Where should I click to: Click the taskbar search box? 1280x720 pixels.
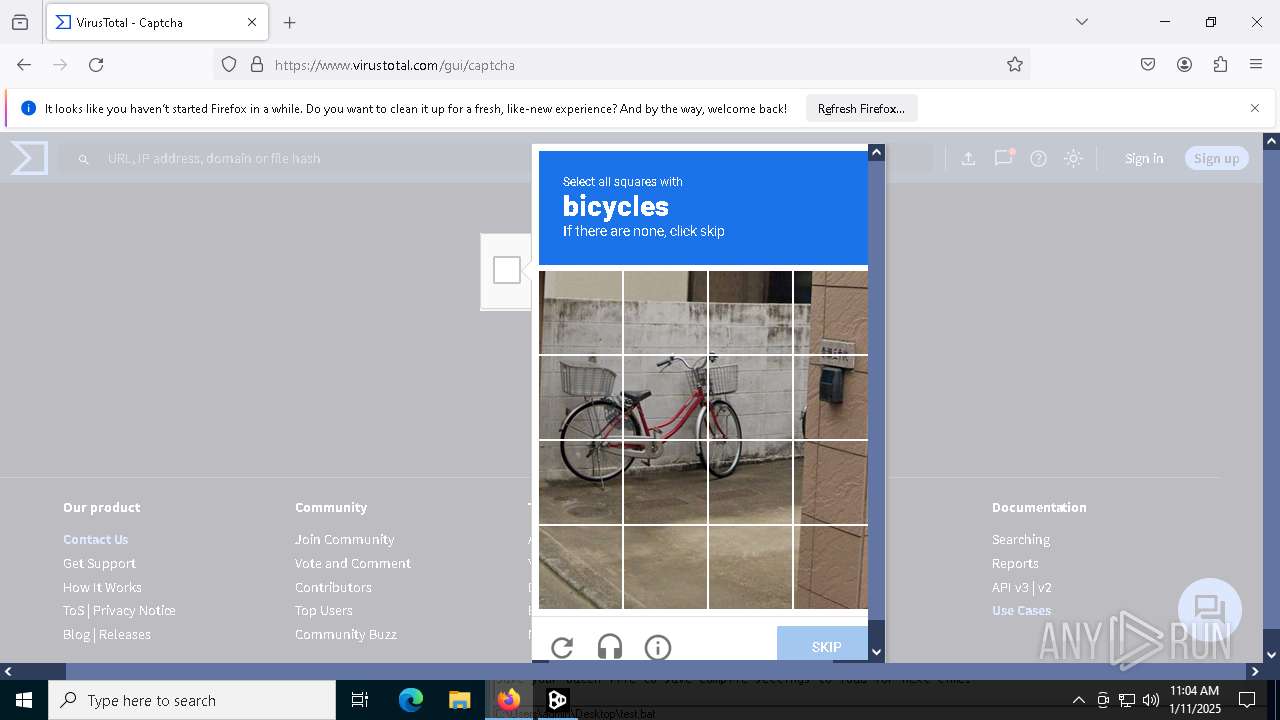click(192, 700)
